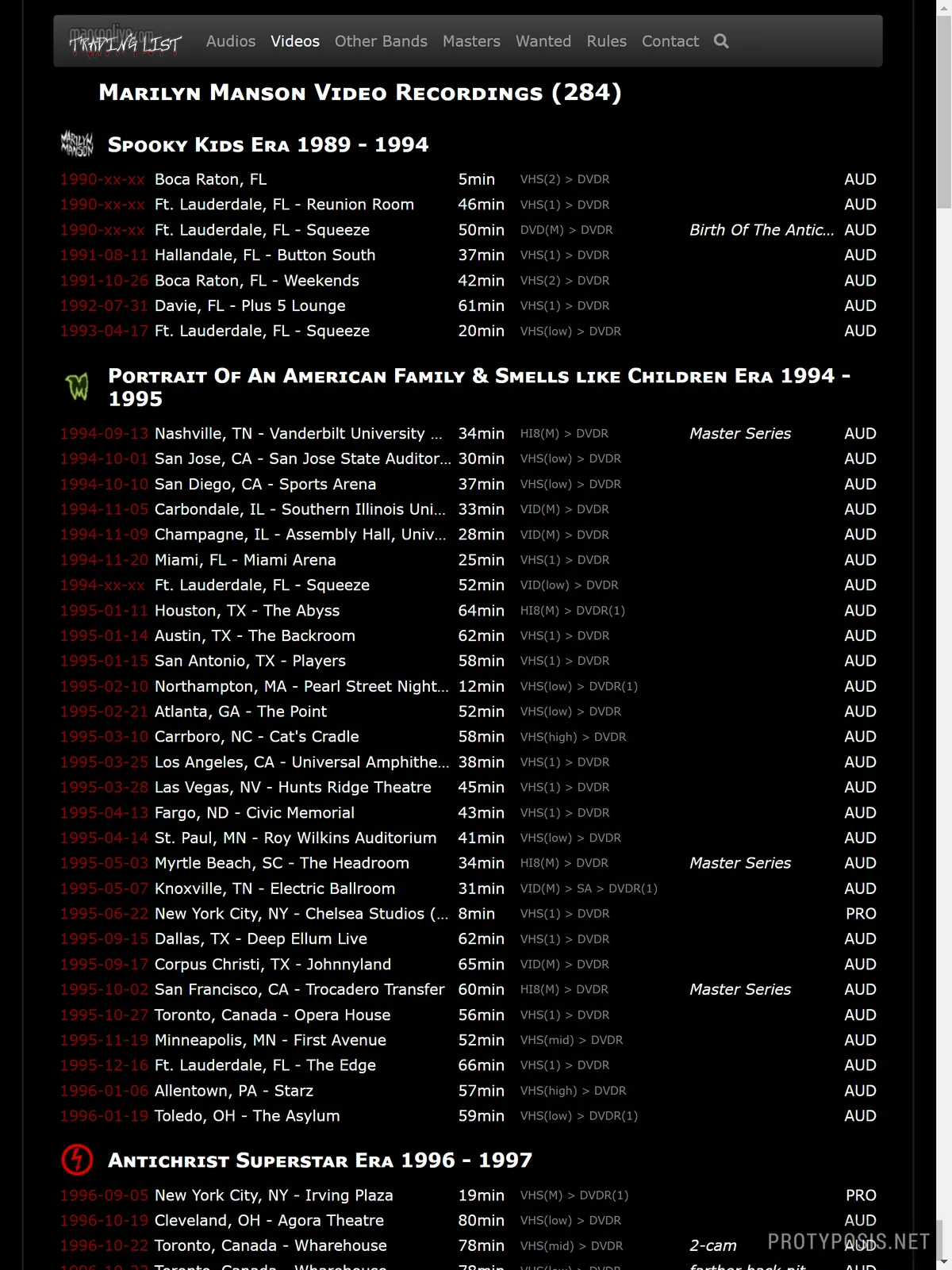The height and width of the screenshot is (1270, 952).
Task: Click the page vertical scrollbar thumb
Action: point(944,111)
